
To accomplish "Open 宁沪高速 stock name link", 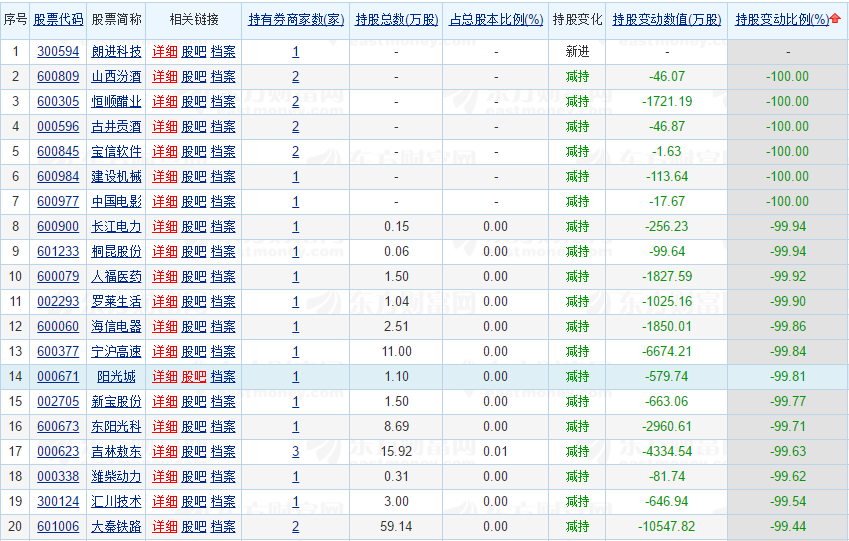I will 116,351.
